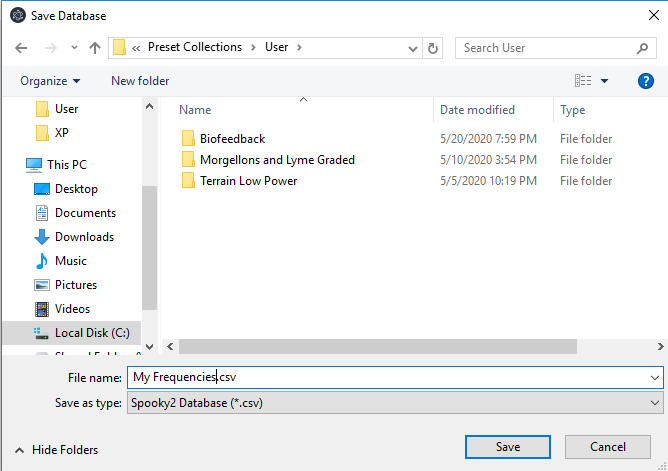Open the File name history dropdown

(655, 377)
